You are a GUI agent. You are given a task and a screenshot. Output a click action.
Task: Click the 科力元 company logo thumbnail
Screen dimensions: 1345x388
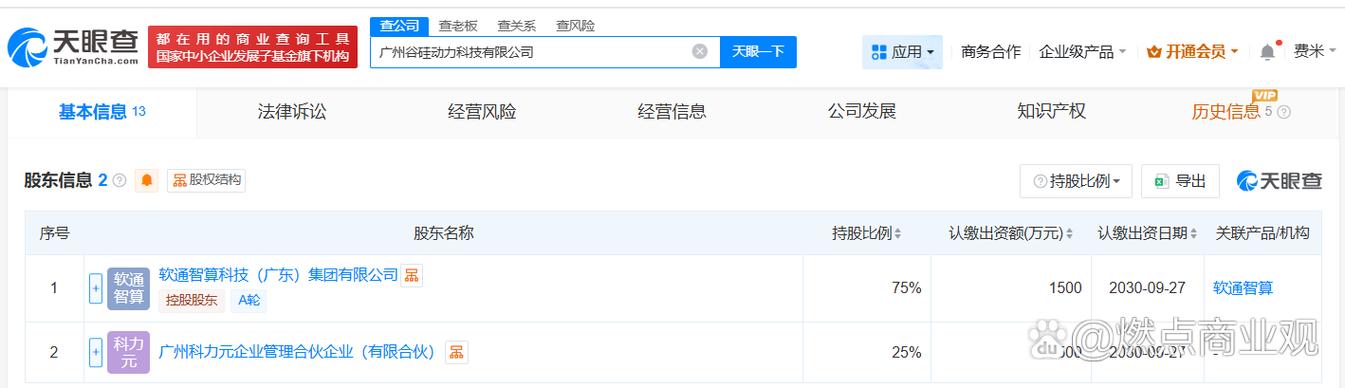tap(128, 352)
